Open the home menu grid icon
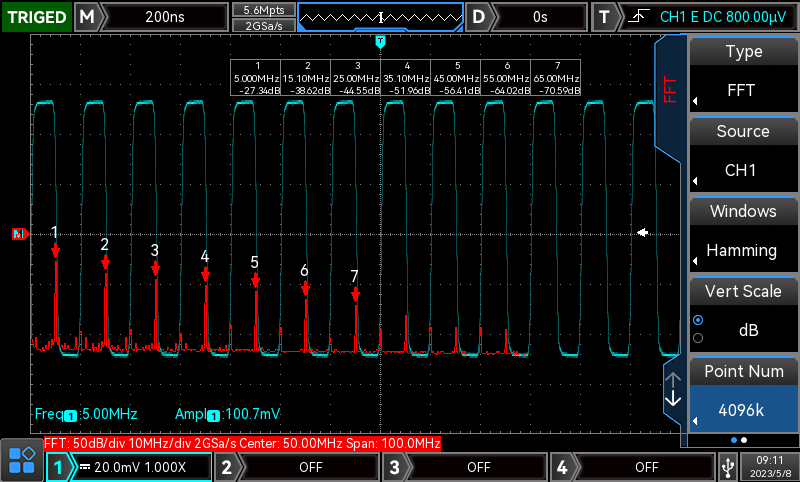 click(x=21, y=461)
